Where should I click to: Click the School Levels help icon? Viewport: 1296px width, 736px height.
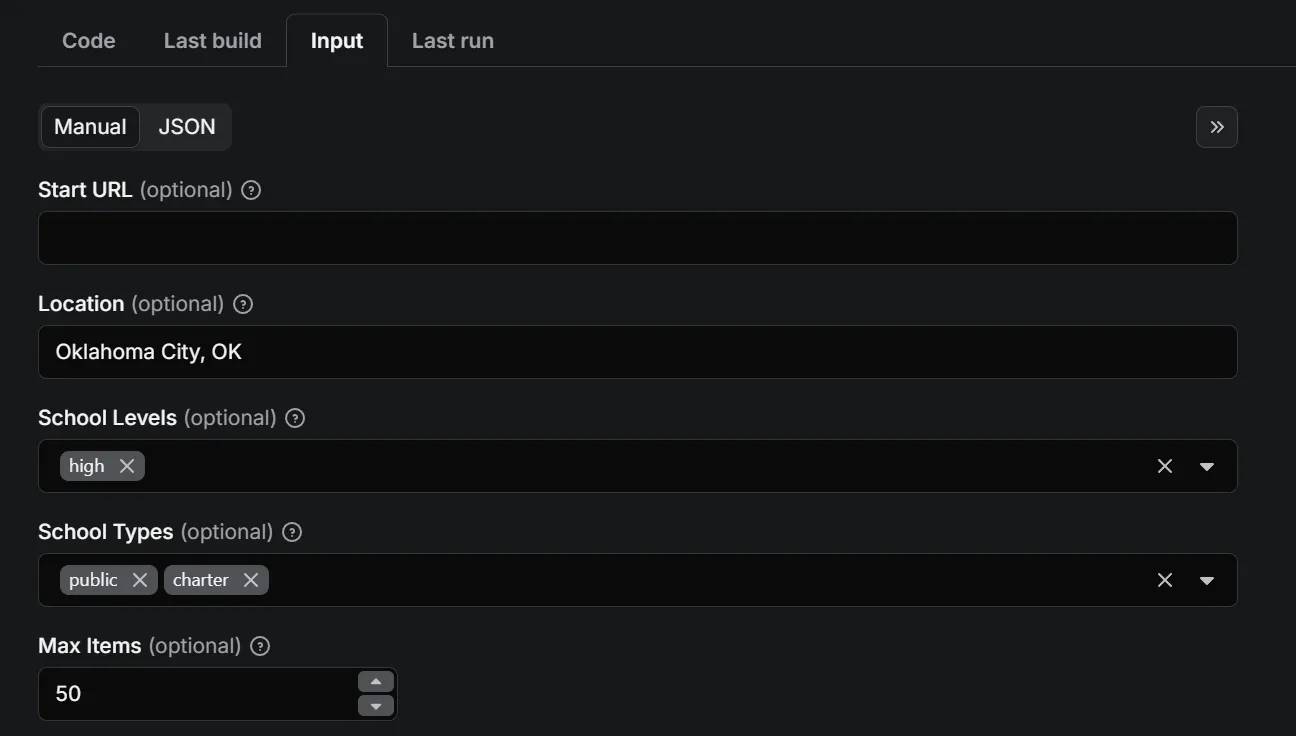coord(295,418)
